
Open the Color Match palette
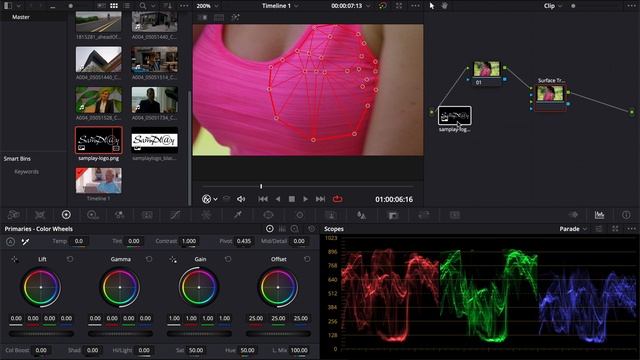coord(40,215)
